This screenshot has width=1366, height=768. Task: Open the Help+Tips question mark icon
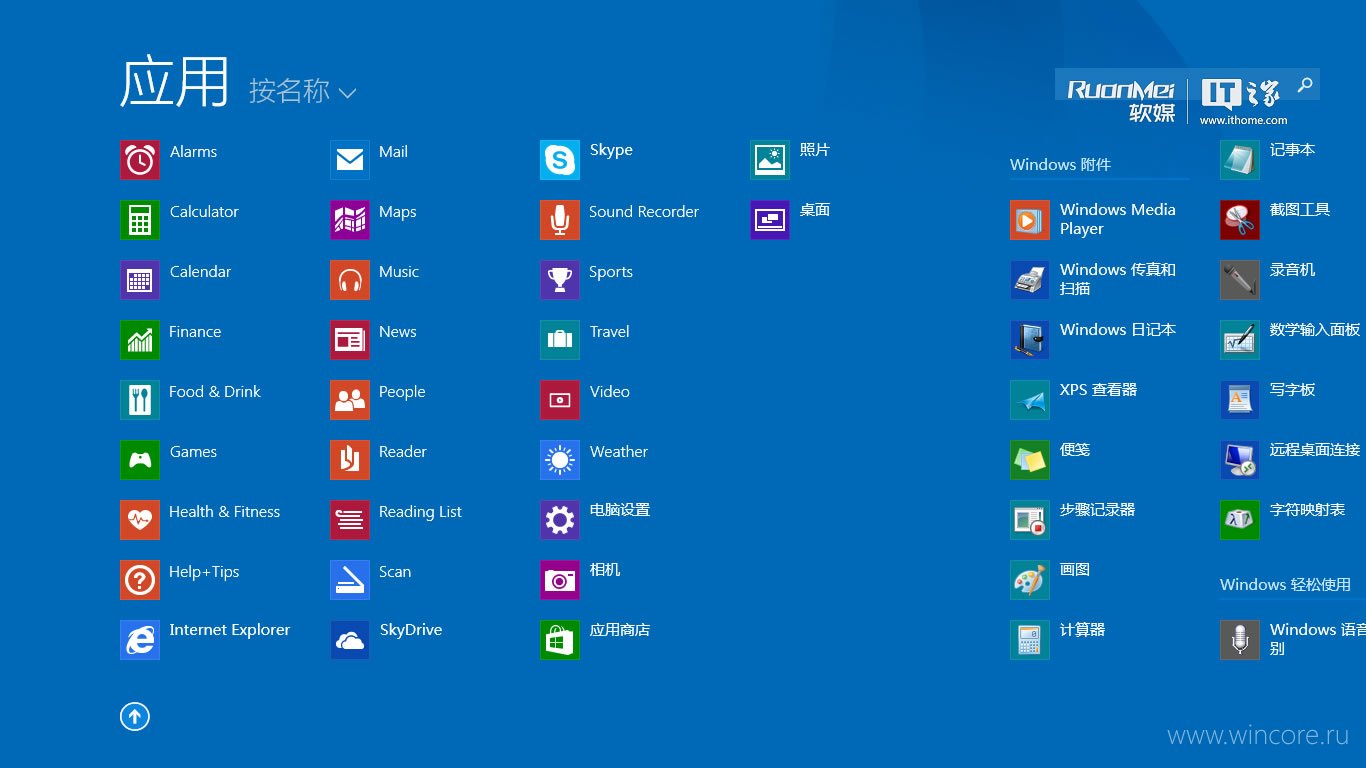[x=140, y=580]
